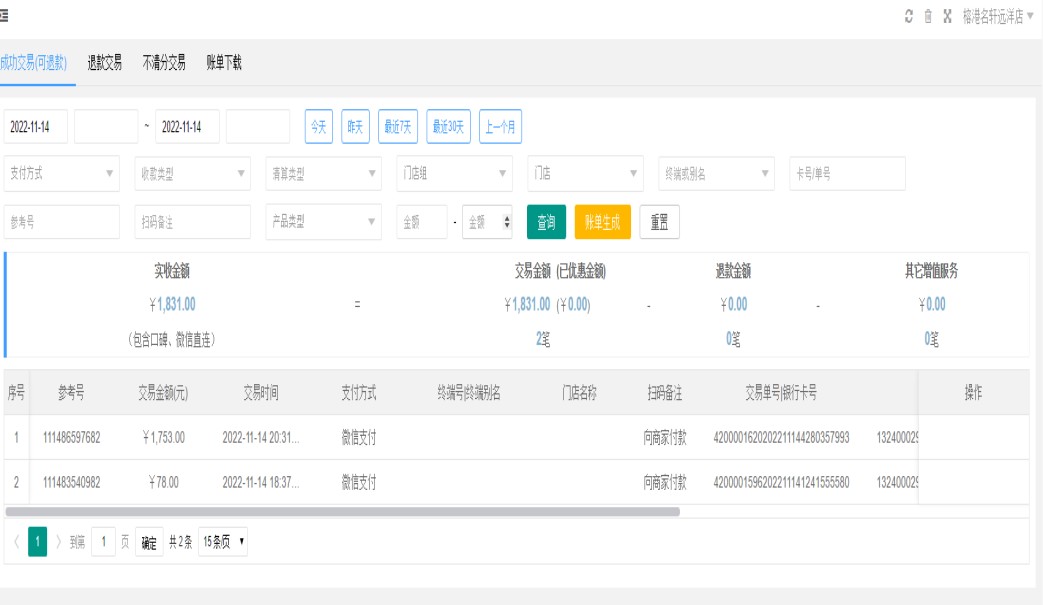The height and width of the screenshot is (605, 1043).
Task: Expand the 产品类型 dropdown
Action: (323, 222)
